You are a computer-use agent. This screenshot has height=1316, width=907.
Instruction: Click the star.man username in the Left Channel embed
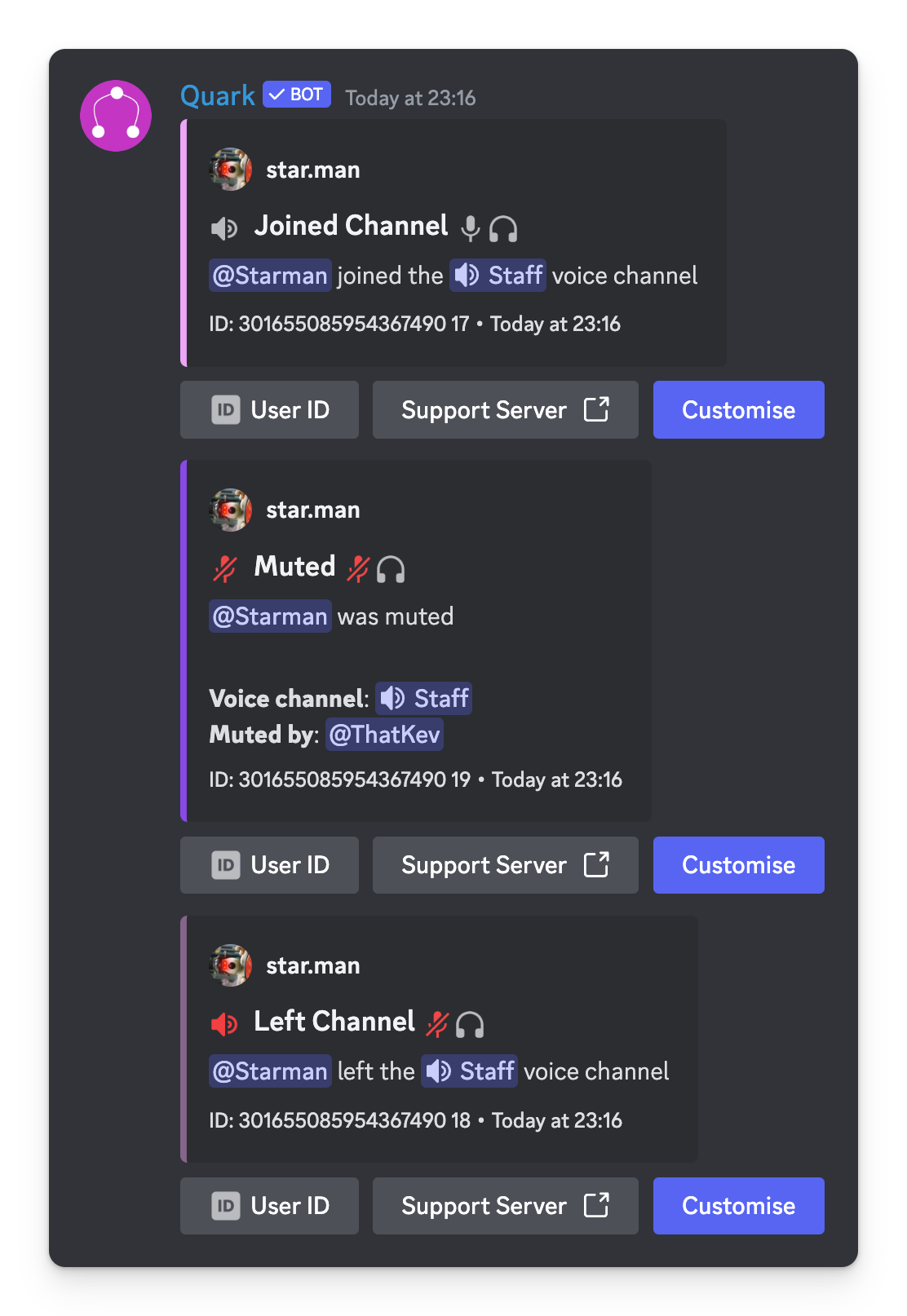[x=313, y=965]
